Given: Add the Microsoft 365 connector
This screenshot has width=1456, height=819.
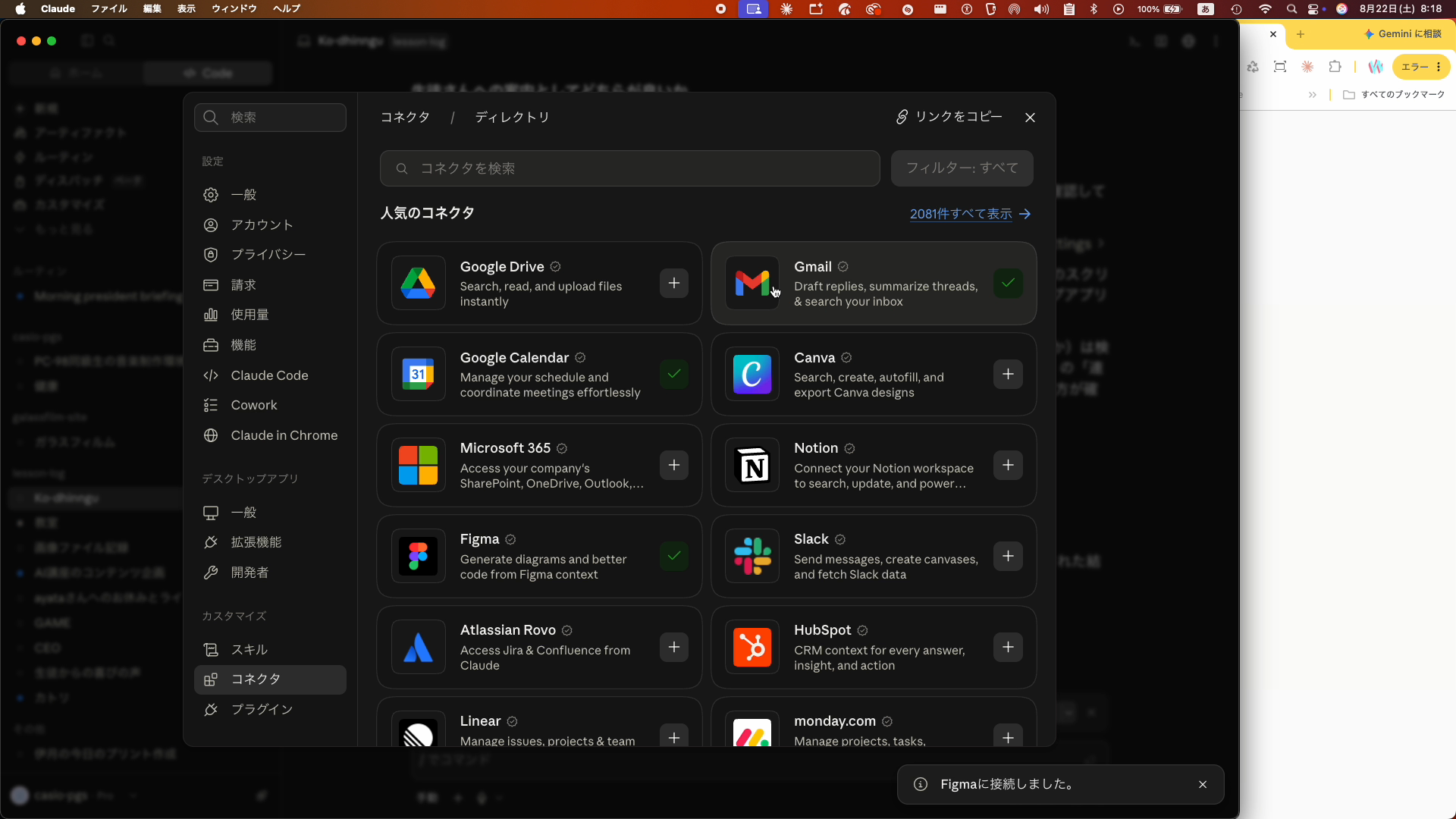Looking at the screenshot, I should [x=674, y=466].
